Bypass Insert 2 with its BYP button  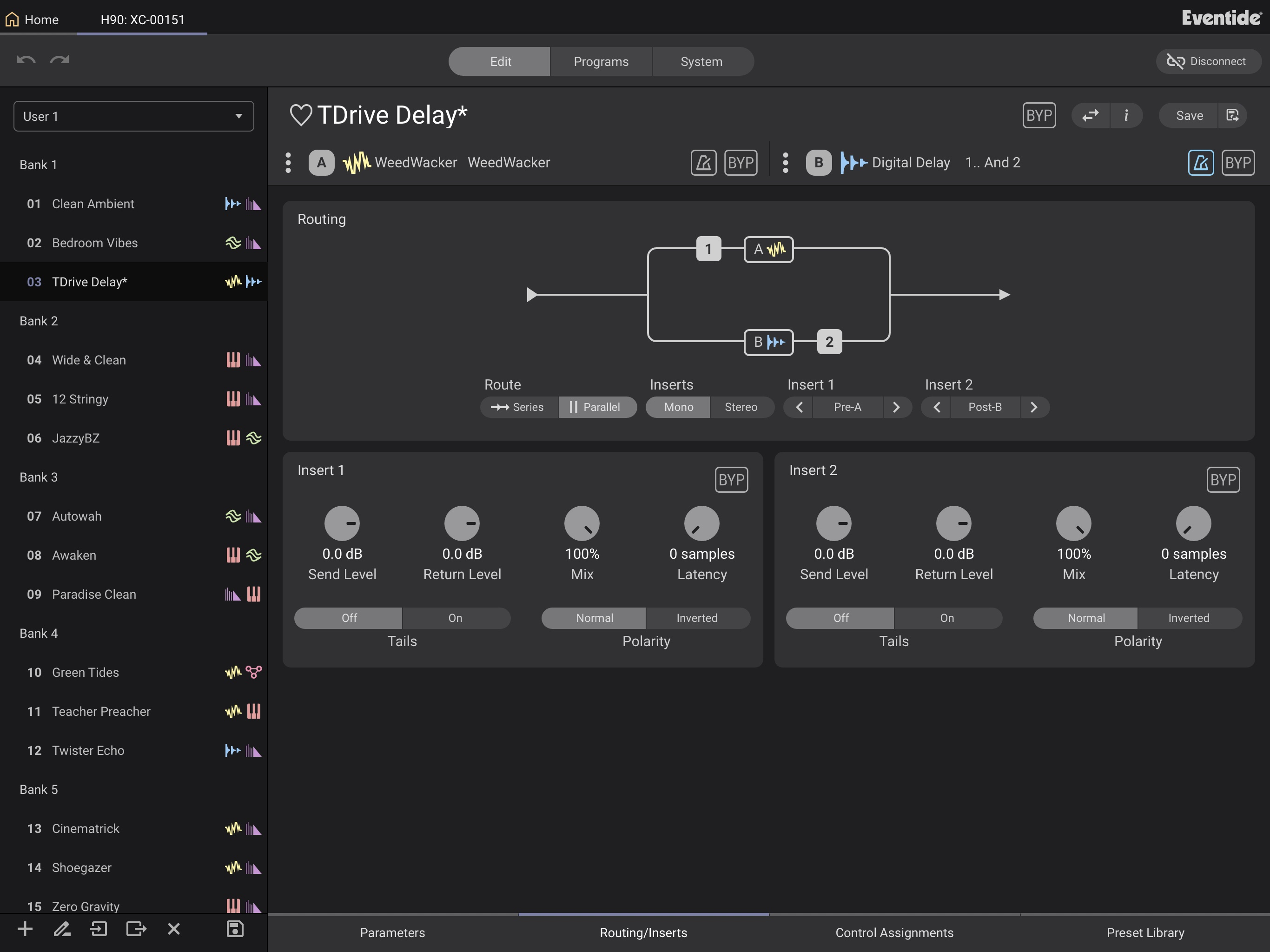pos(1223,479)
